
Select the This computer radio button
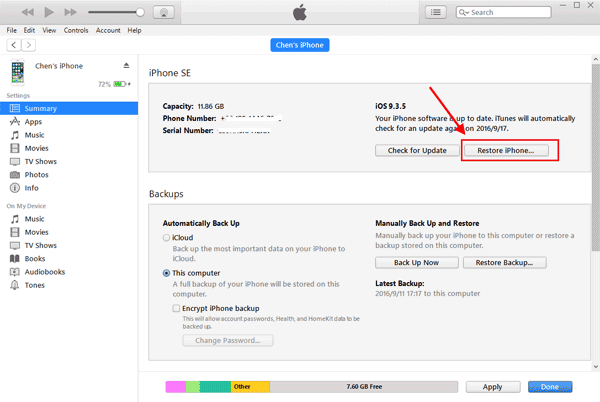click(x=166, y=273)
